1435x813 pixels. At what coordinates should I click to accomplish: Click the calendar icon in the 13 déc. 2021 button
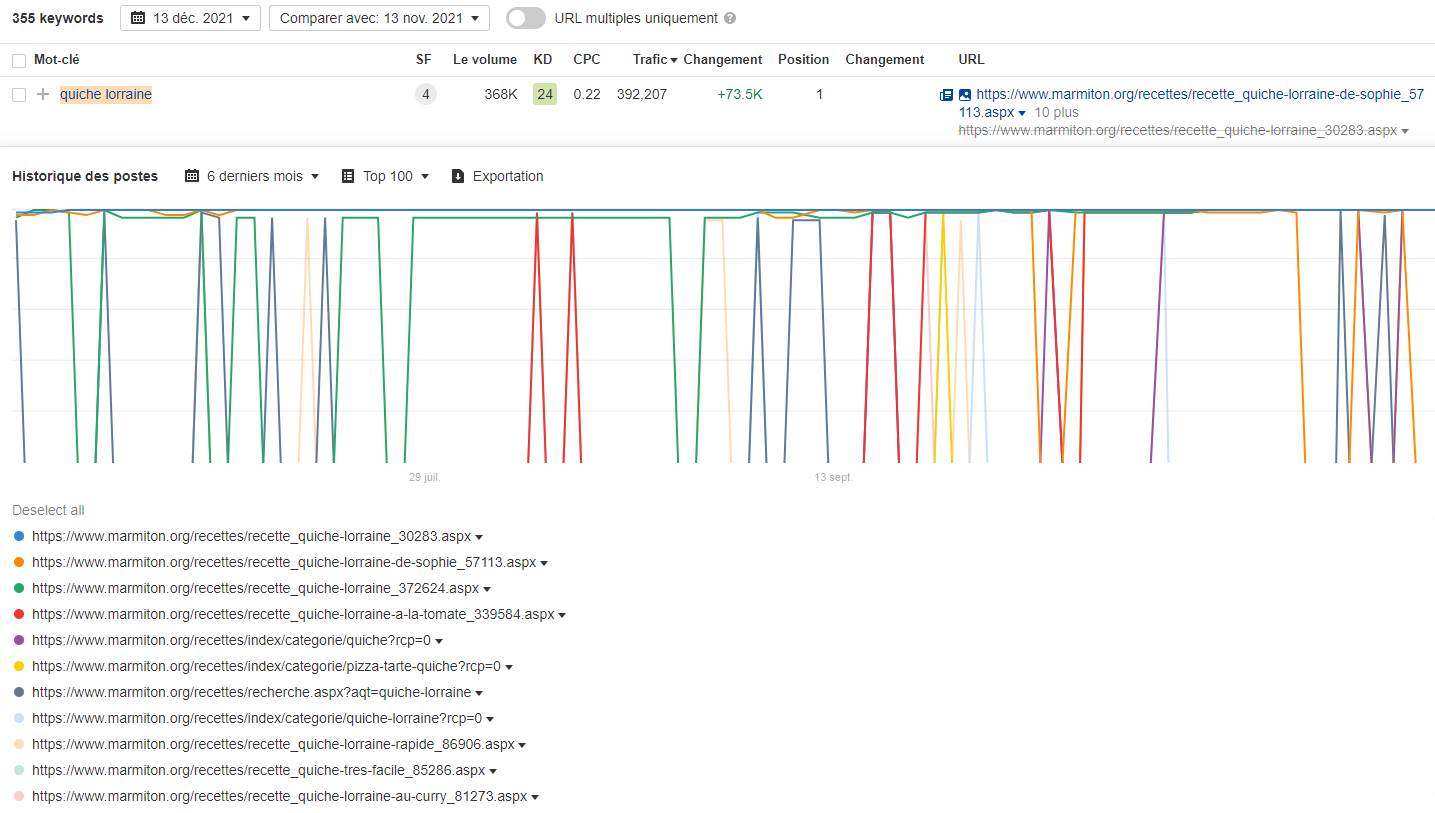[138, 18]
